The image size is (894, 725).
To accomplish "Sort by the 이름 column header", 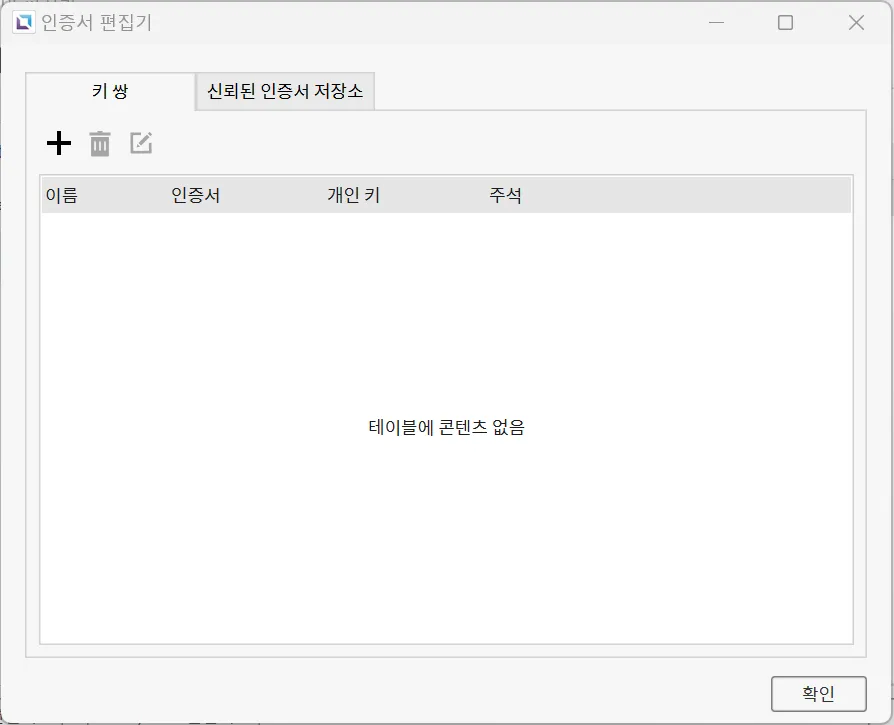I will [62, 196].
